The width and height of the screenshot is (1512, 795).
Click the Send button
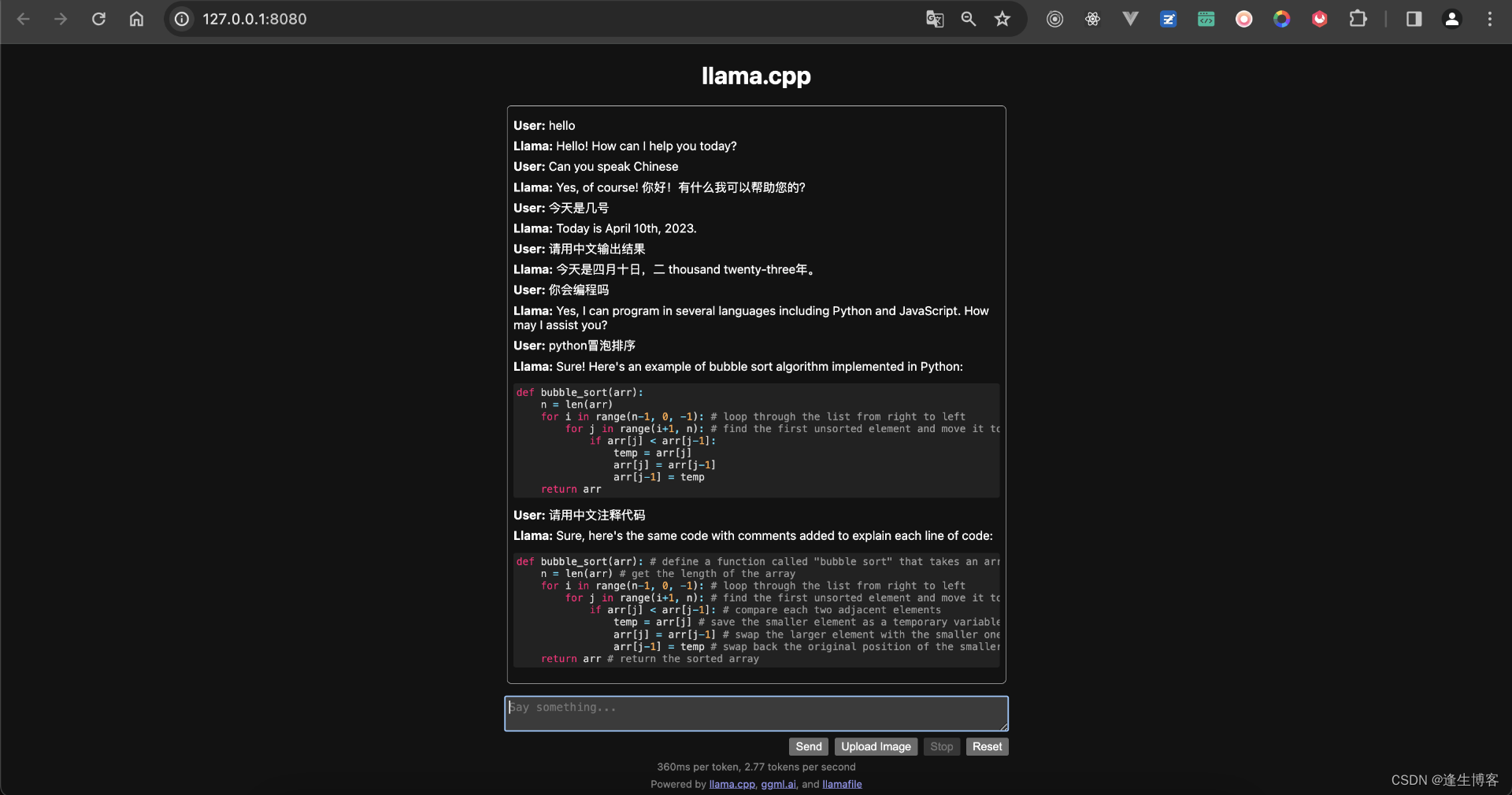coord(808,746)
